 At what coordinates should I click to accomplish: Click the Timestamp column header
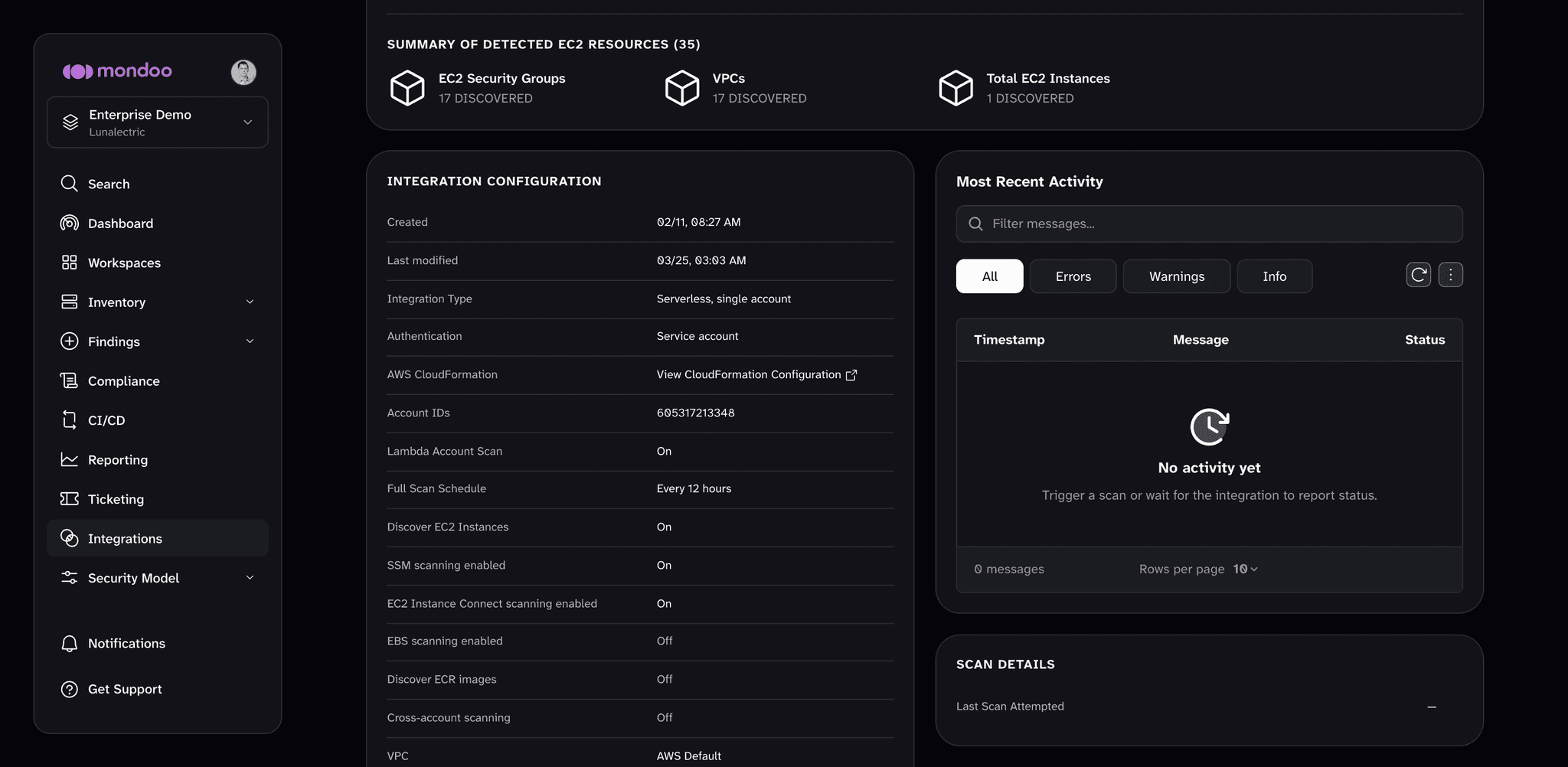click(1009, 339)
